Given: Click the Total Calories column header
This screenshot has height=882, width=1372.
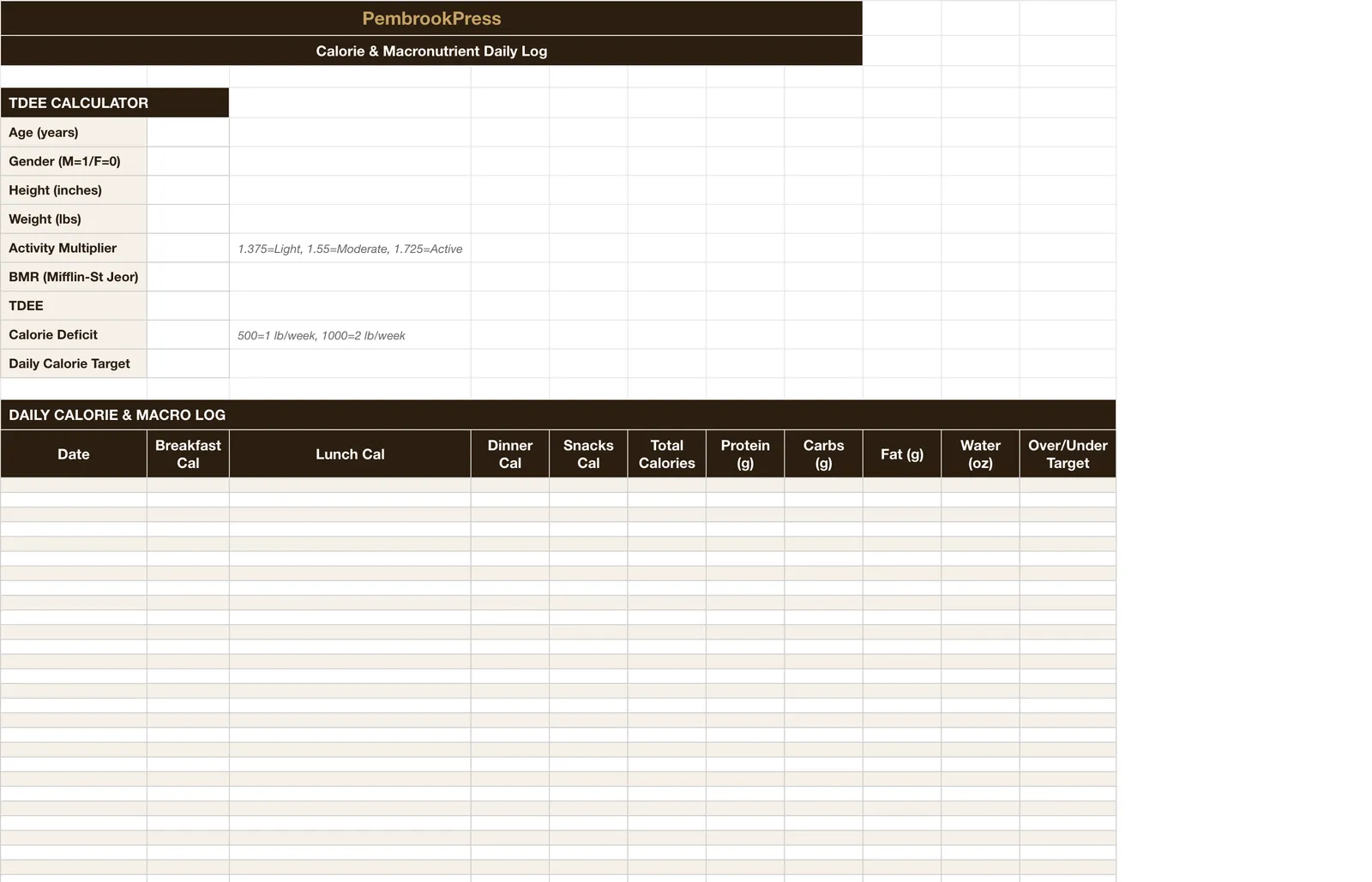Looking at the screenshot, I should [x=667, y=454].
